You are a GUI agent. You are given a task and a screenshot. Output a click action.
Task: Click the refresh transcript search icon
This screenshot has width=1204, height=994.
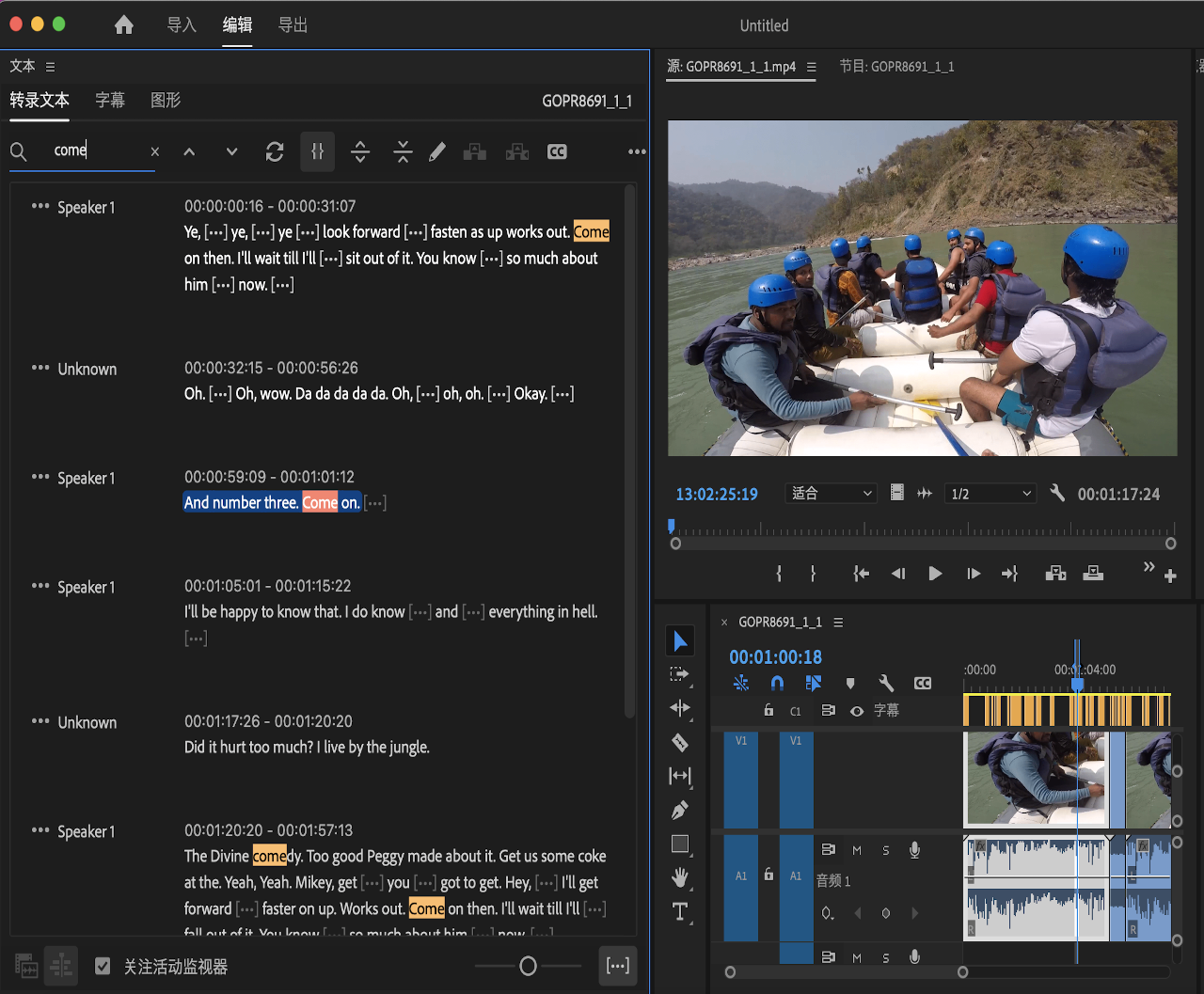[275, 151]
